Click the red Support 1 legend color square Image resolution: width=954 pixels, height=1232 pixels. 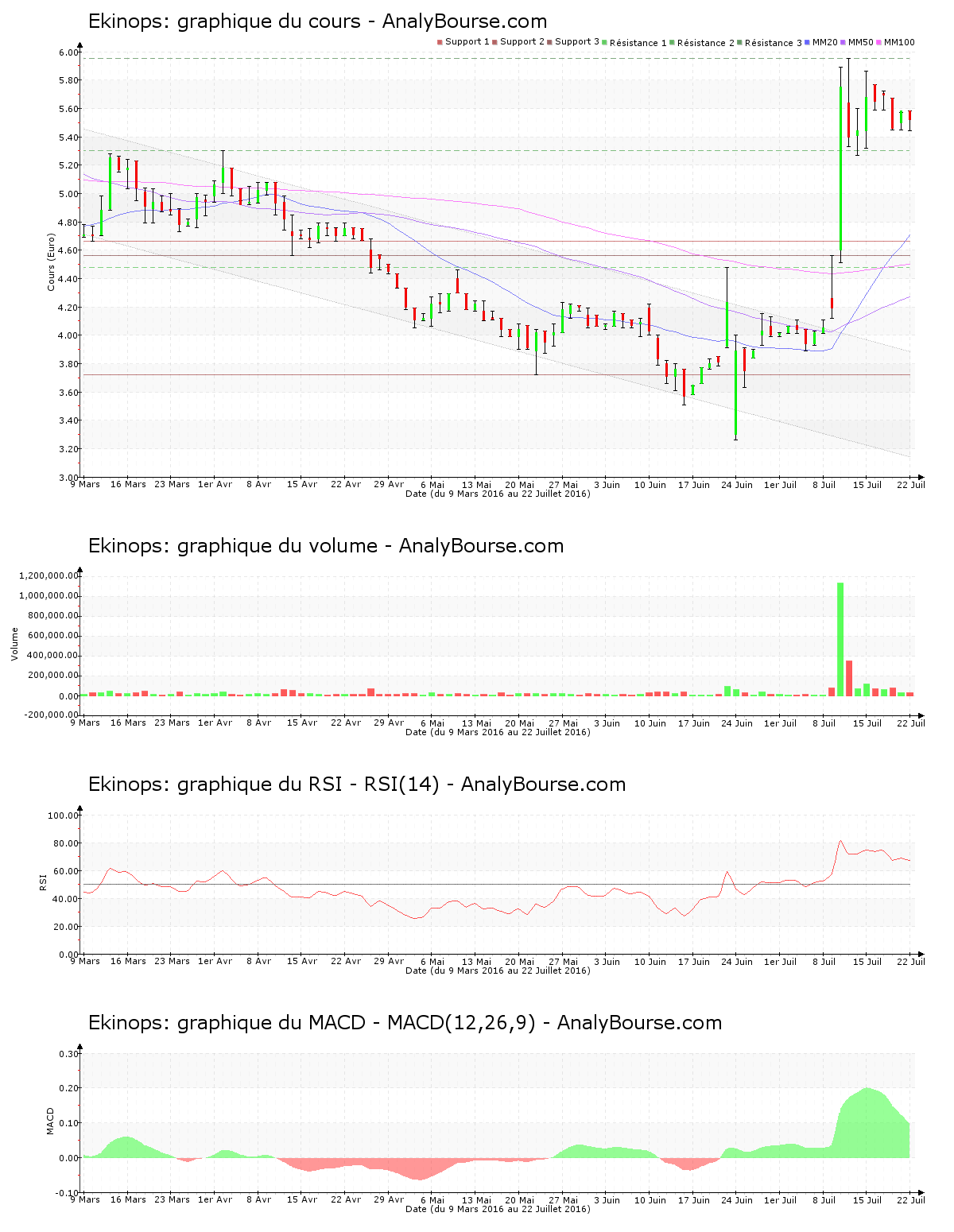(440, 42)
